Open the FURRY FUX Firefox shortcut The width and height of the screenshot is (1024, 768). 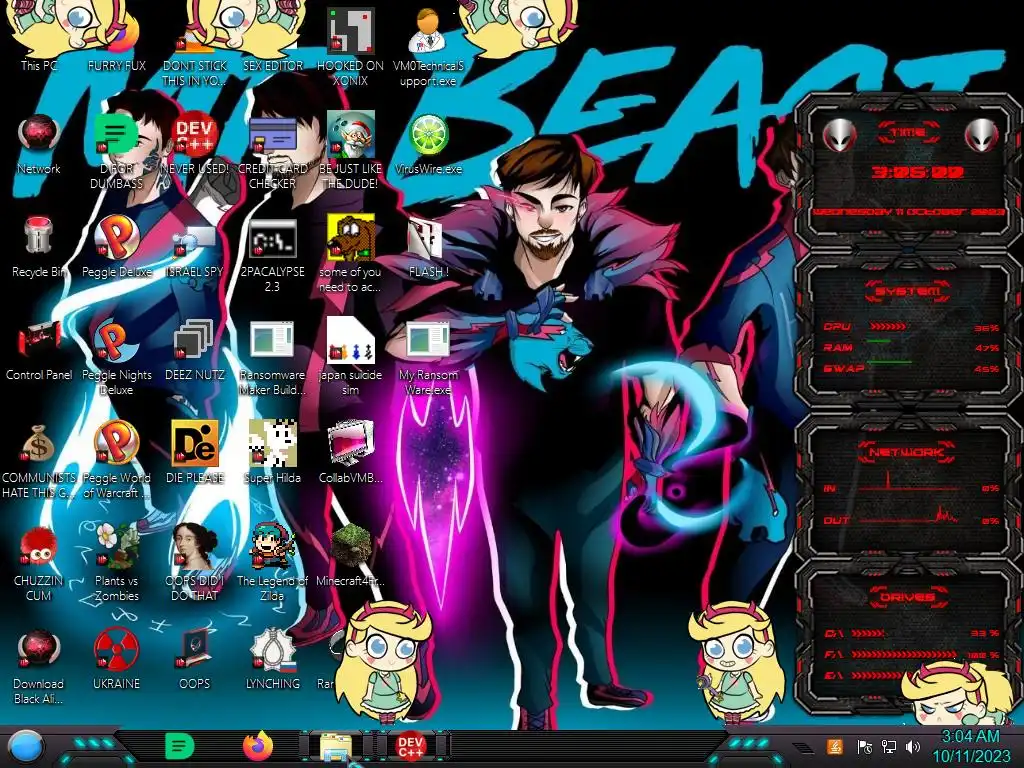(x=117, y=39)
